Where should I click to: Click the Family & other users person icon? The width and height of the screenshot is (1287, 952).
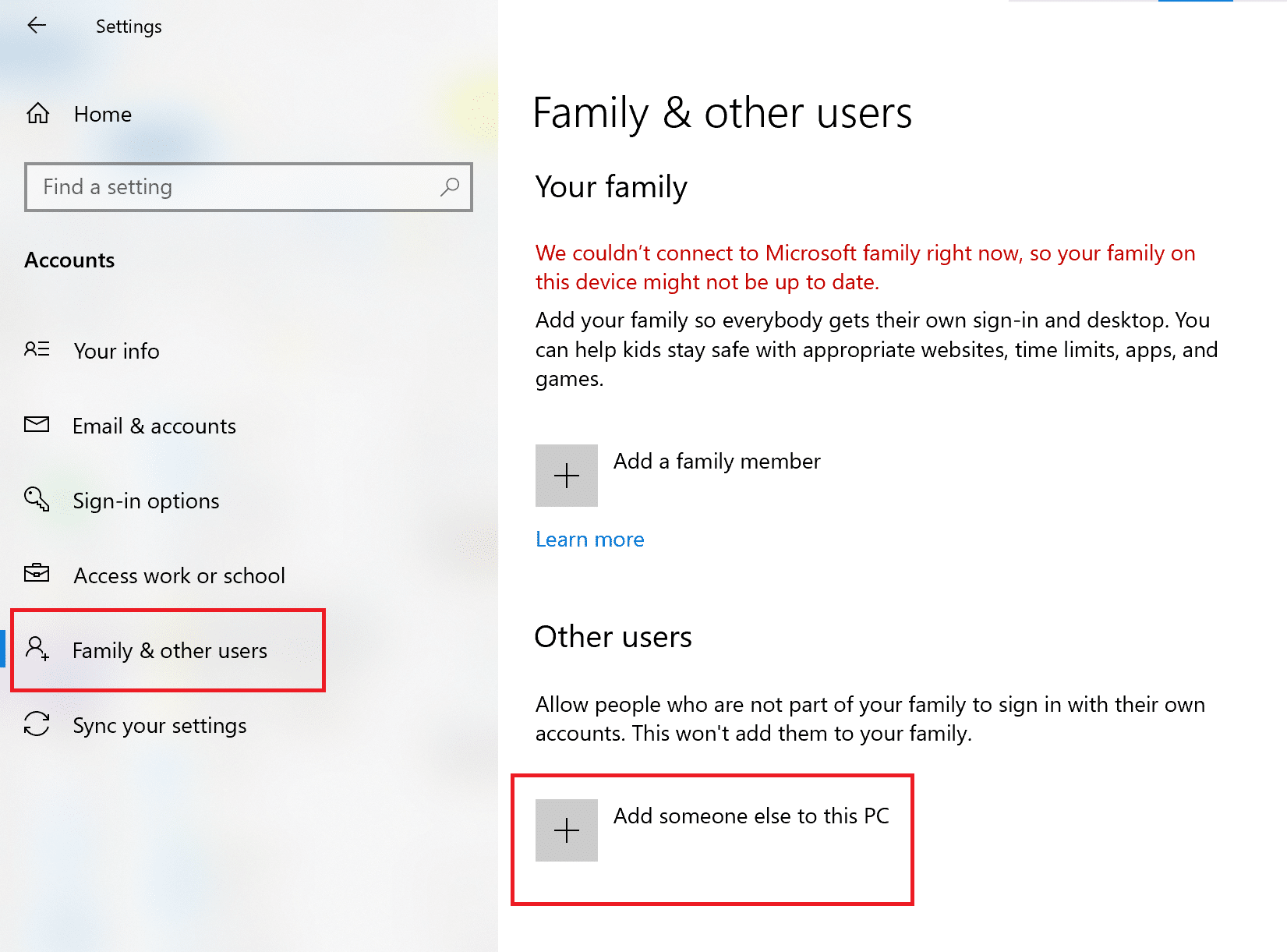[36, 649]
